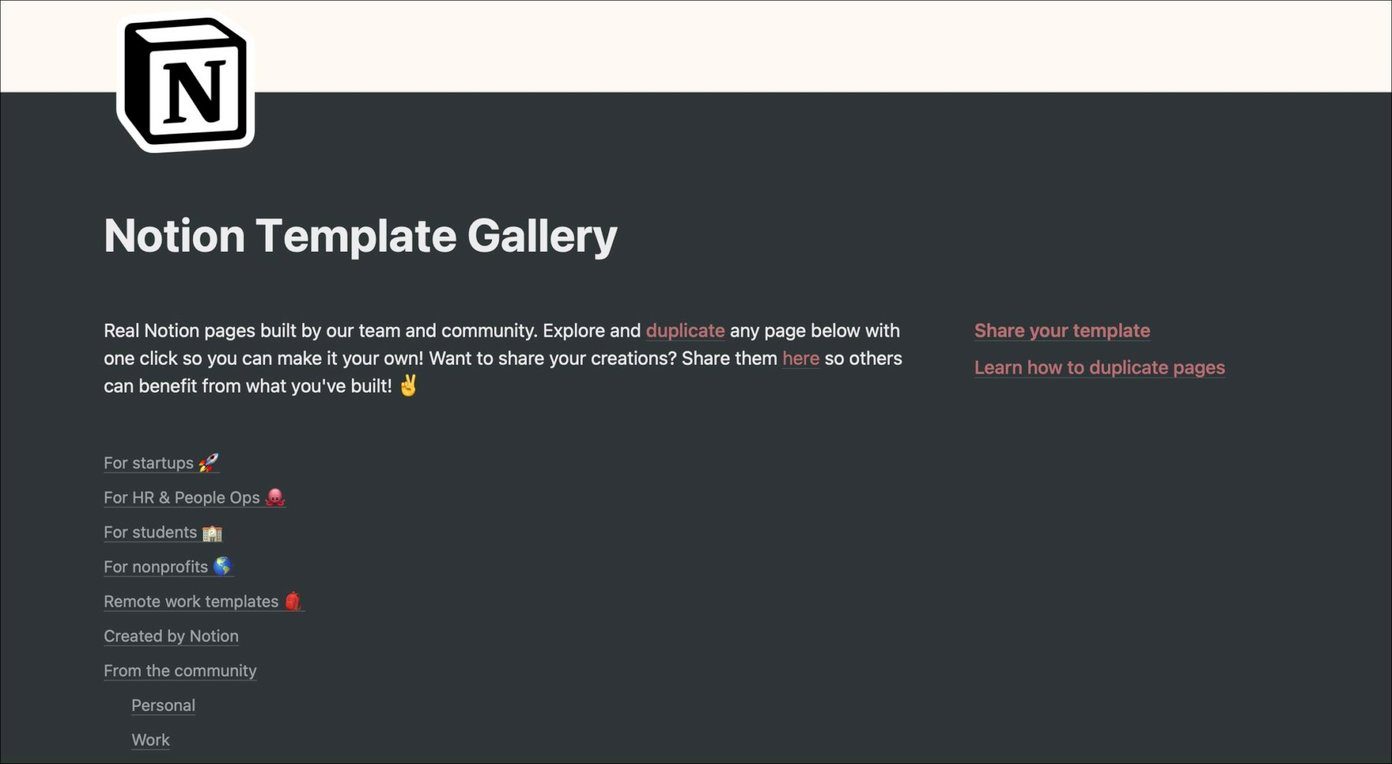
Task: Go to the 'For startups' section link
Action: [149, 463]
